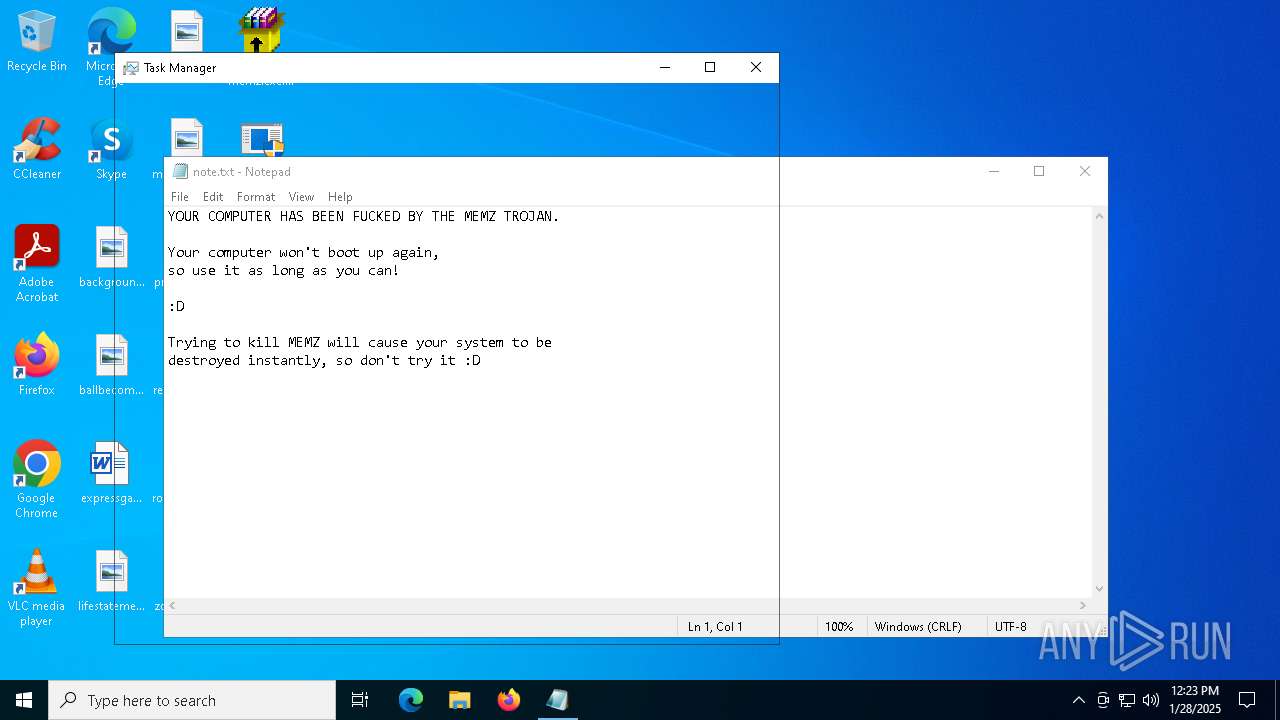Open the volume tray icon
The image size is (1280, 720).
click(1151, 700)
